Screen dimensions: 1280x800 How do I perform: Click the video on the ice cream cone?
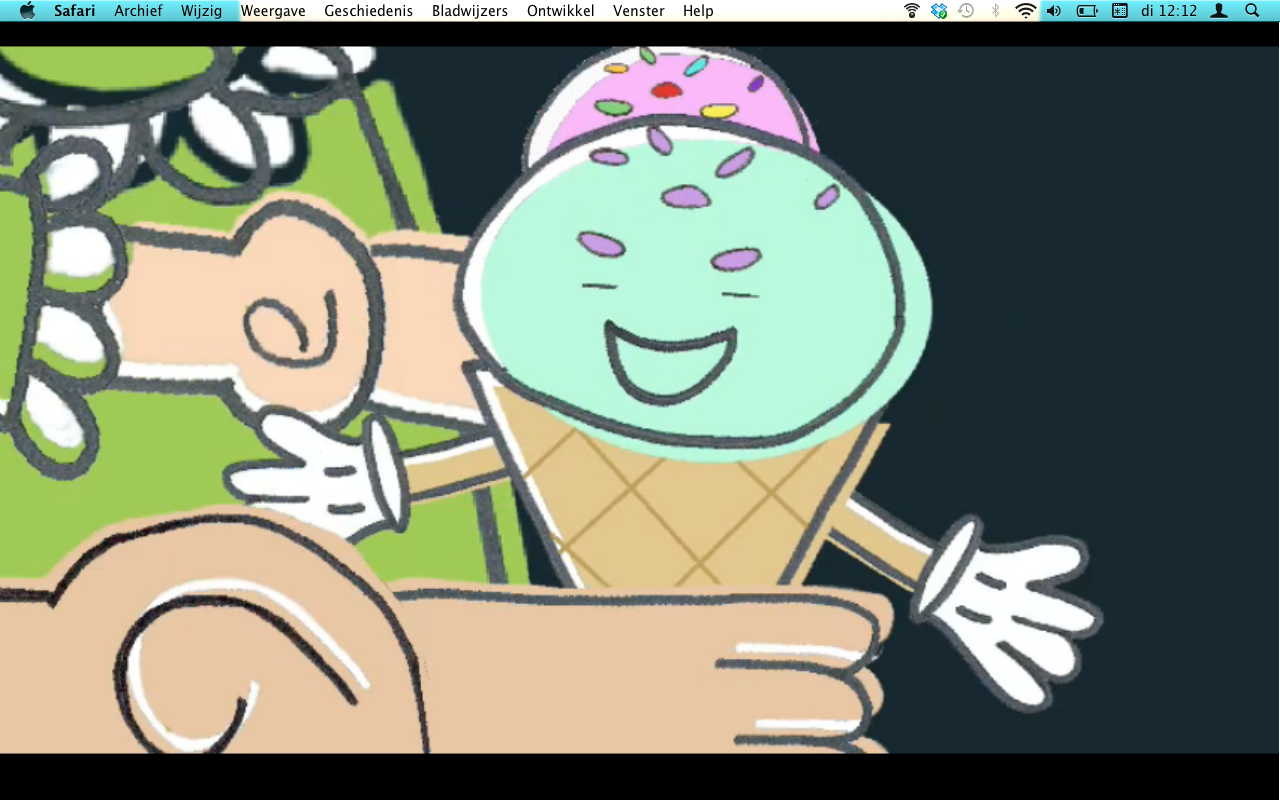pyautogui.click(x=640, y=400)
